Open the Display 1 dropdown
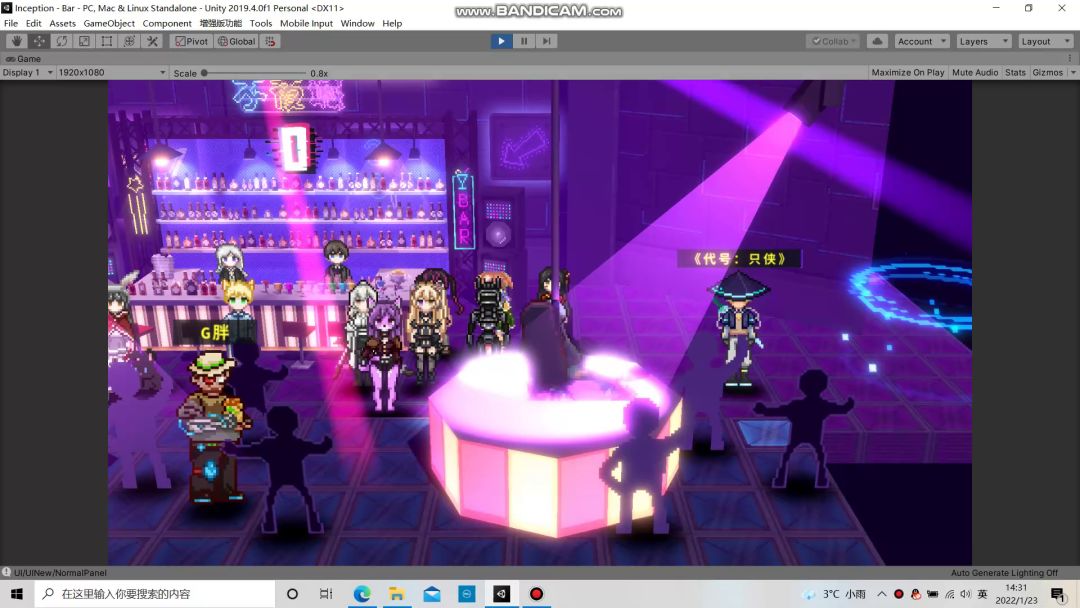The width and height of the screenshot is (1080, 608). [27, 73]
